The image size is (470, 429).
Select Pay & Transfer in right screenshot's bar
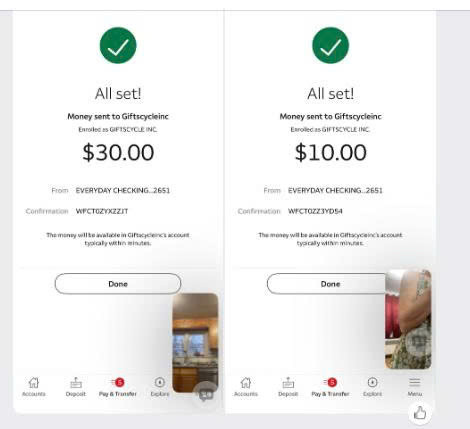click(x=330, y=387)
